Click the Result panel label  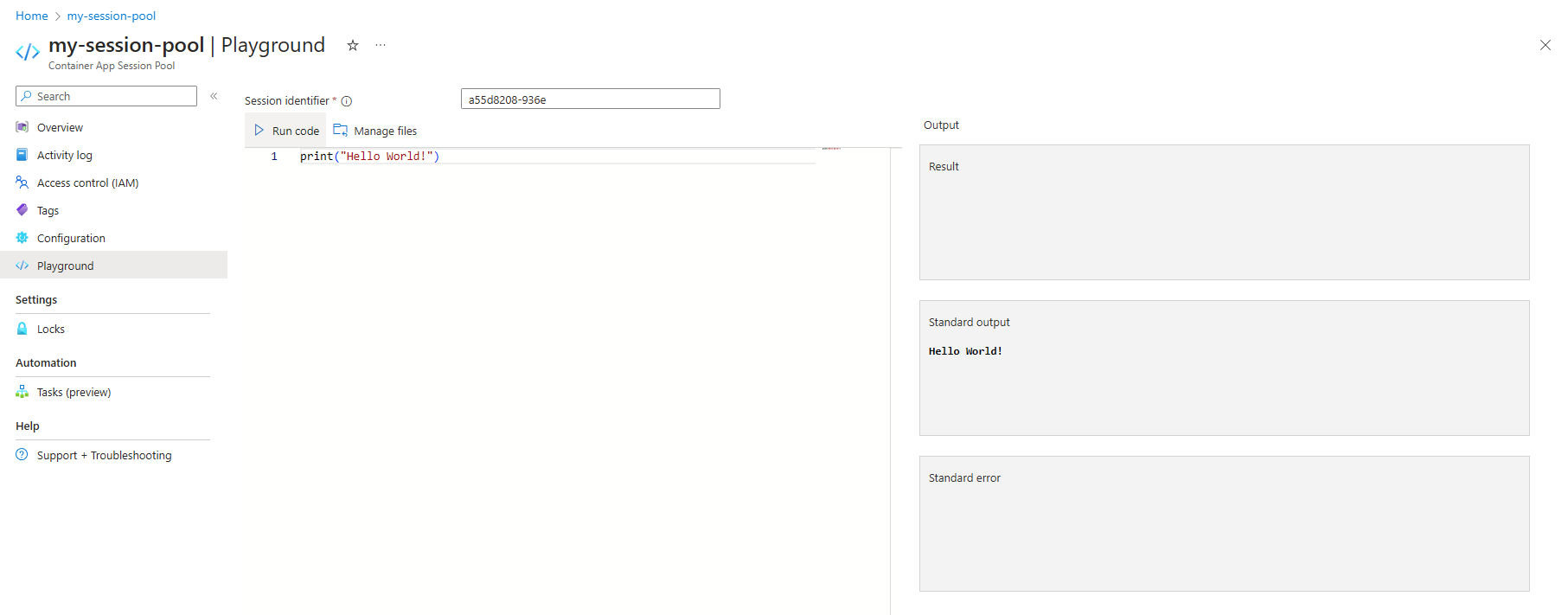944,166
